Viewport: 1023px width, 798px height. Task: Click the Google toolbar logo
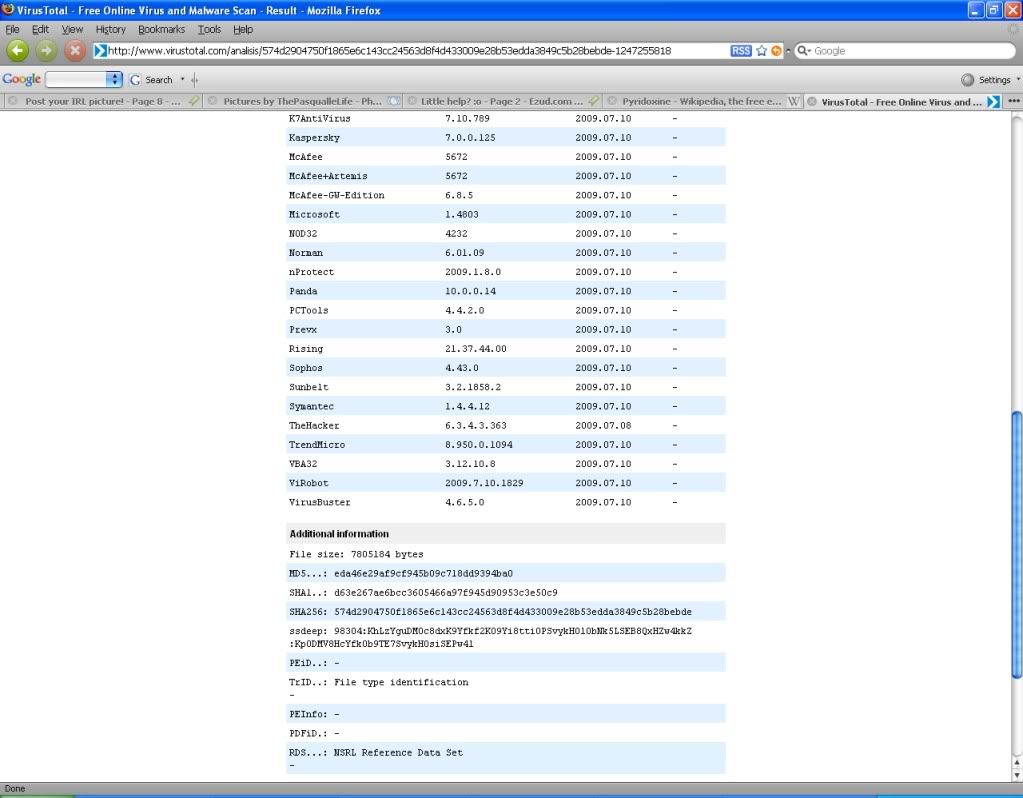[21, 79]
